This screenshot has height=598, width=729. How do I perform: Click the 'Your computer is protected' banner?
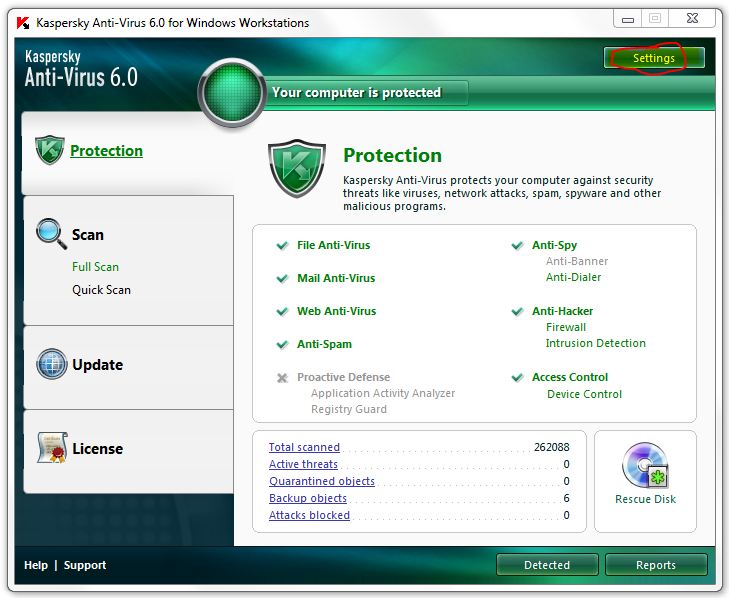coord(357,93)
